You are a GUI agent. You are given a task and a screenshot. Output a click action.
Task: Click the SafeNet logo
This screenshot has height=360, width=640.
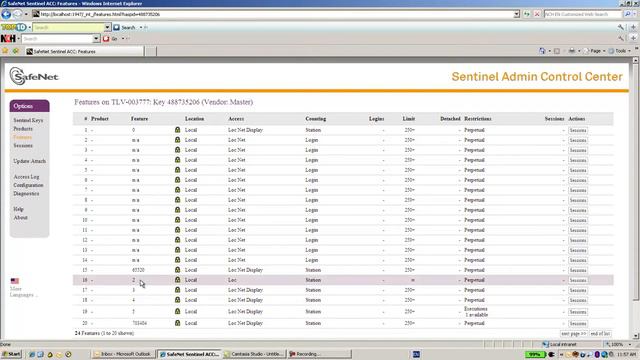click(x=34, y=76)
